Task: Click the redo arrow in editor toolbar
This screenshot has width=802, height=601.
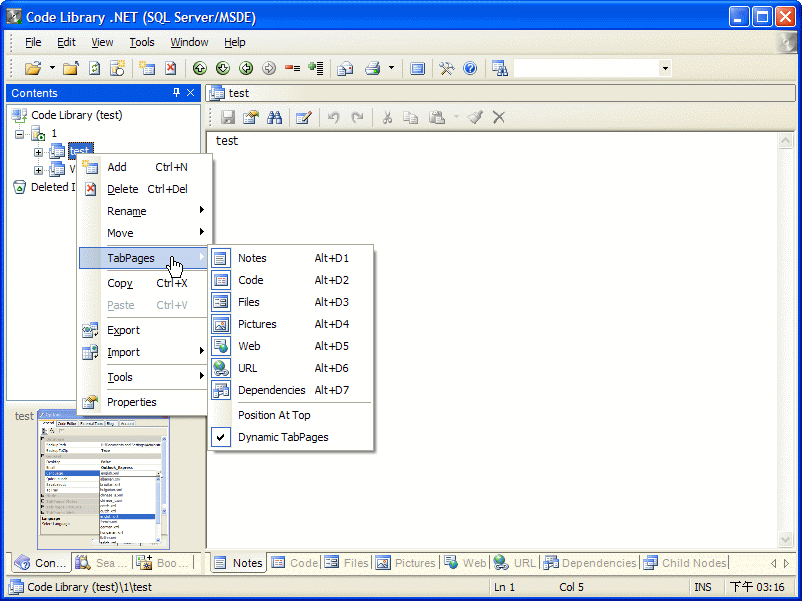Action: (357, 117)
